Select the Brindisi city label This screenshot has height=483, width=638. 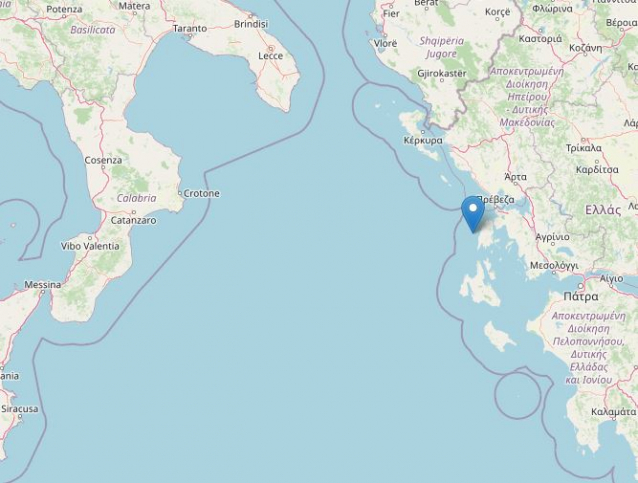coord(251,24)
